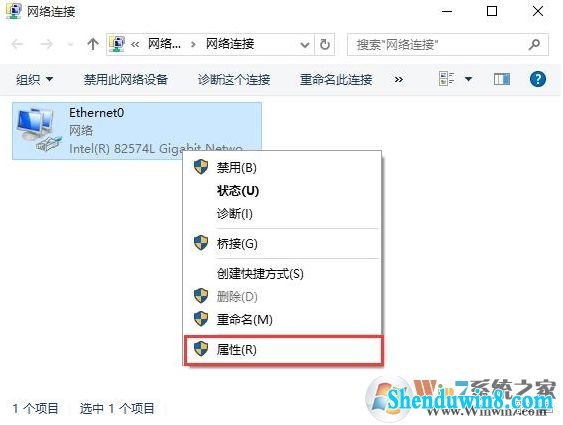Screen dimensions: 563x425
Task: Toggle the preview pane icon
Action: [x=502, y=79]
